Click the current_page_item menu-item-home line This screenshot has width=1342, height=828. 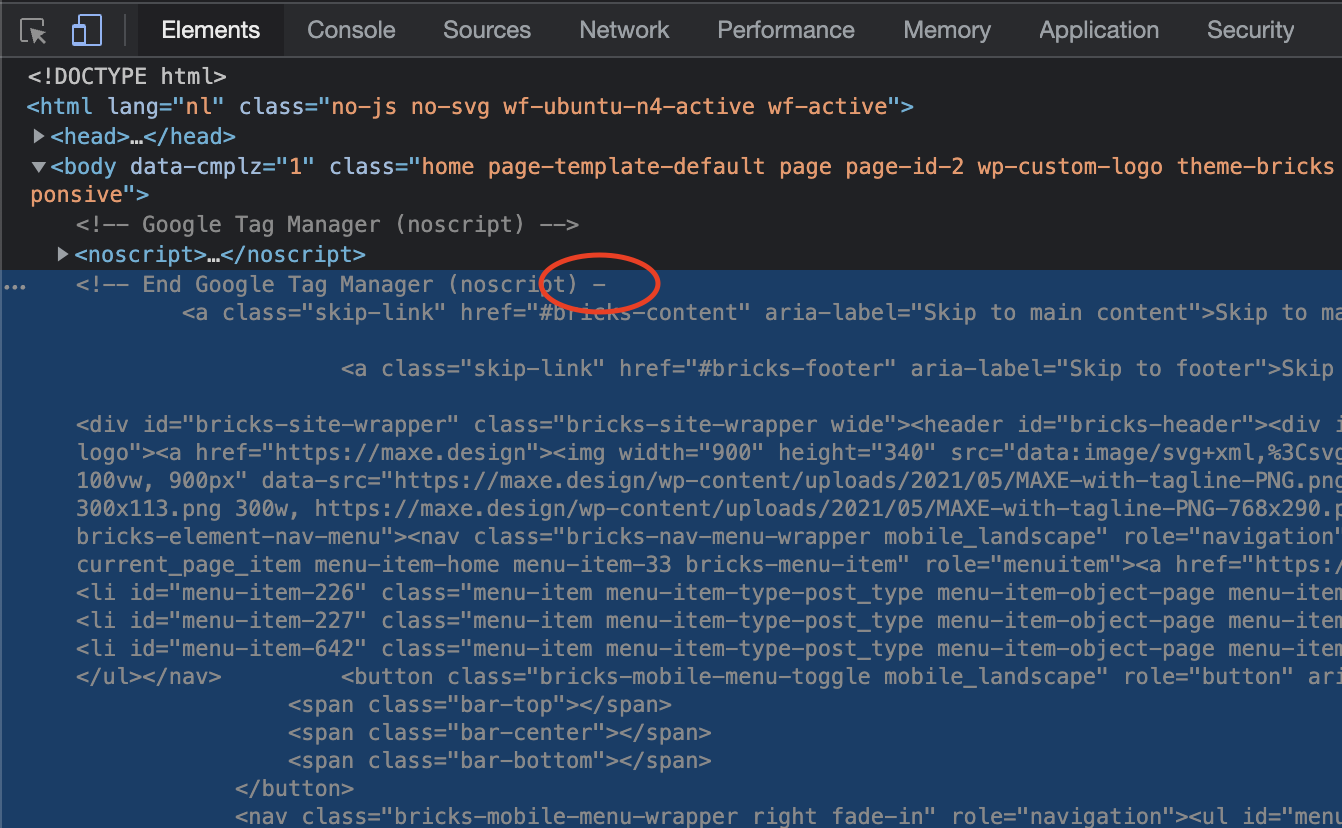tap(709, 565)
